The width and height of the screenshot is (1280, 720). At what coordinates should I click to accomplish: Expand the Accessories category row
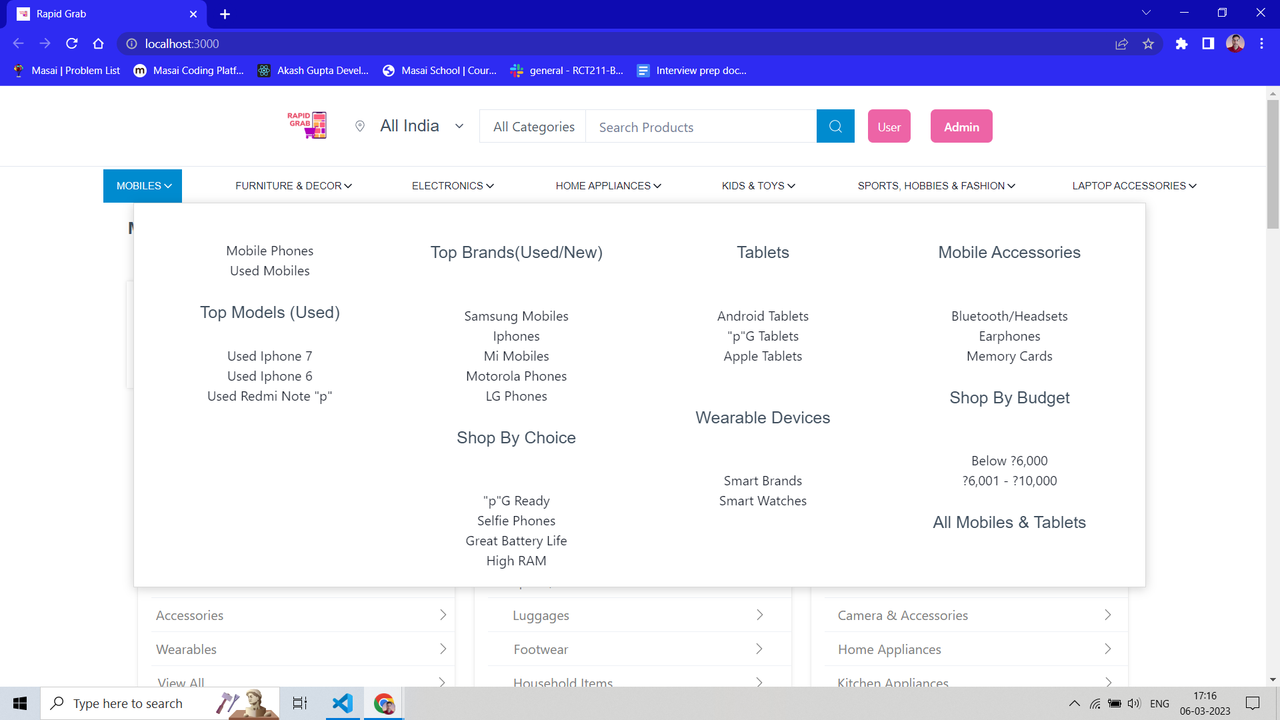point(301,615)
